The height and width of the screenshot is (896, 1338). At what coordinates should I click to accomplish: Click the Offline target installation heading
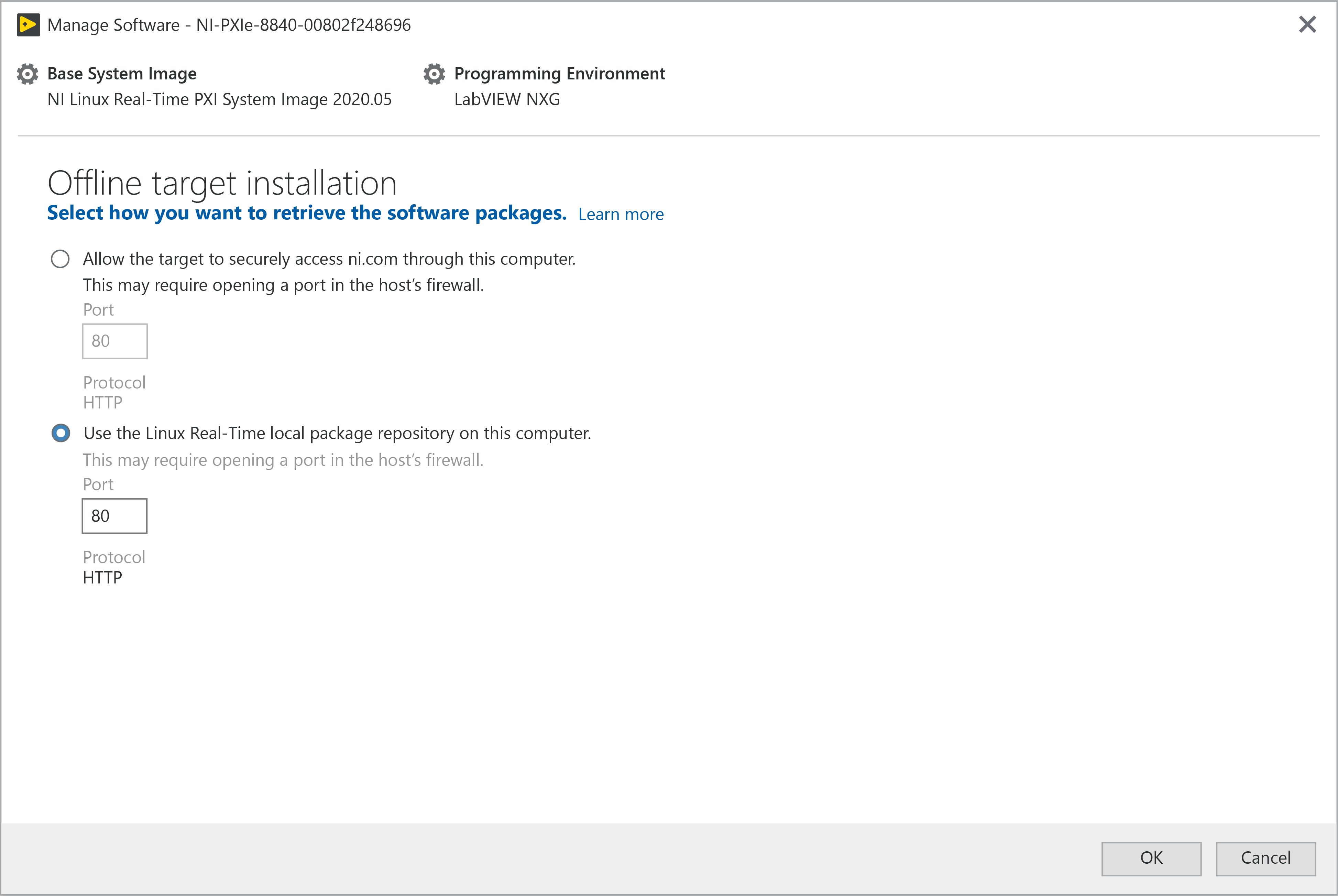click(222, 183)
